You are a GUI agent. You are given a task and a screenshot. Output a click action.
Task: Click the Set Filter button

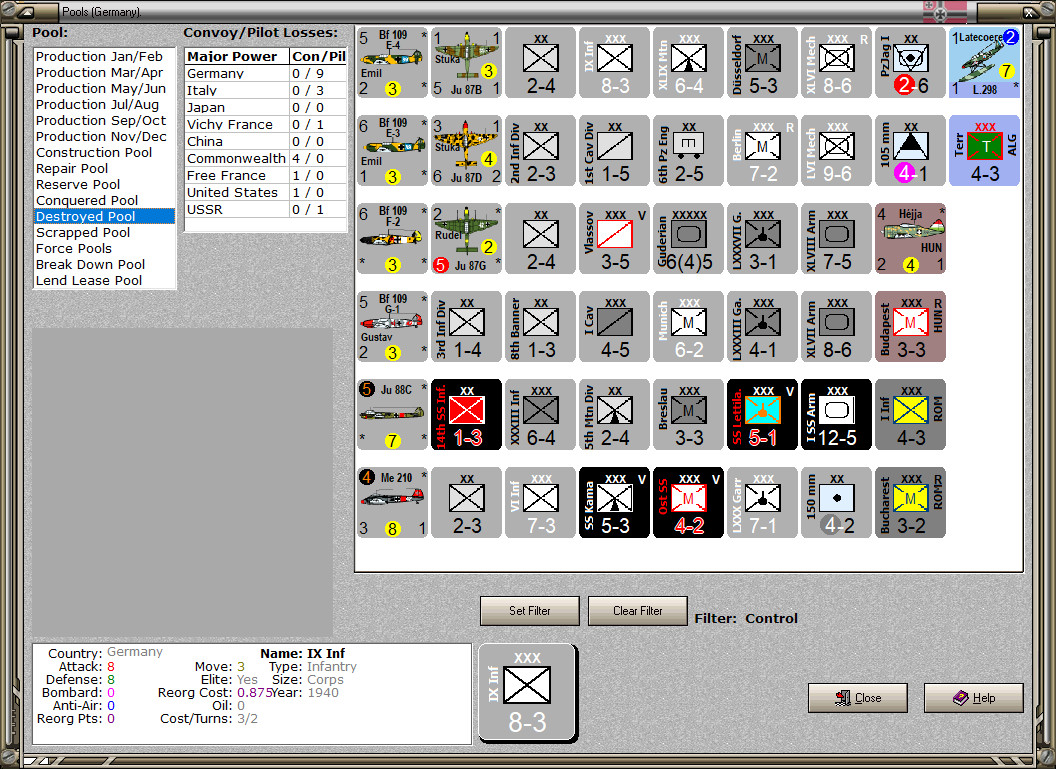click(x=529, y=611)
